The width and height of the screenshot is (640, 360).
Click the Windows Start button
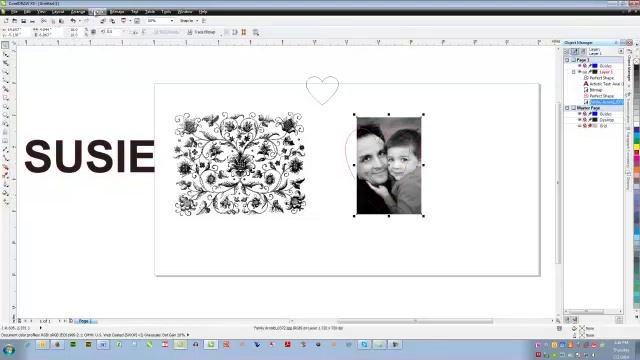click(9, 350)
